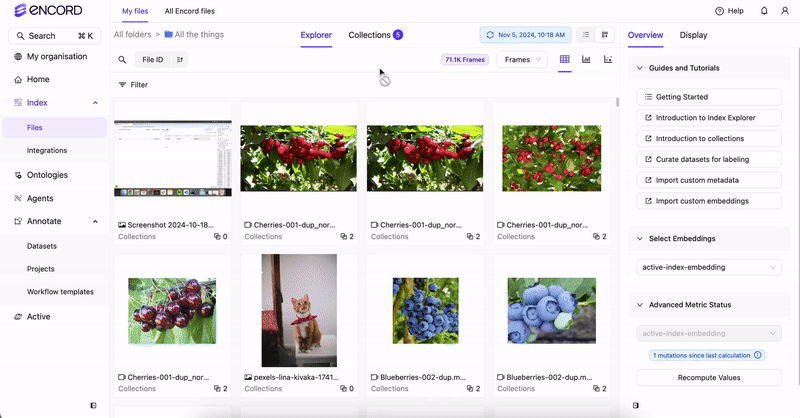The width and height of the screenshot is (800, 418).
Task: Open Import custom embeddings link
Action: pos(709,201)
